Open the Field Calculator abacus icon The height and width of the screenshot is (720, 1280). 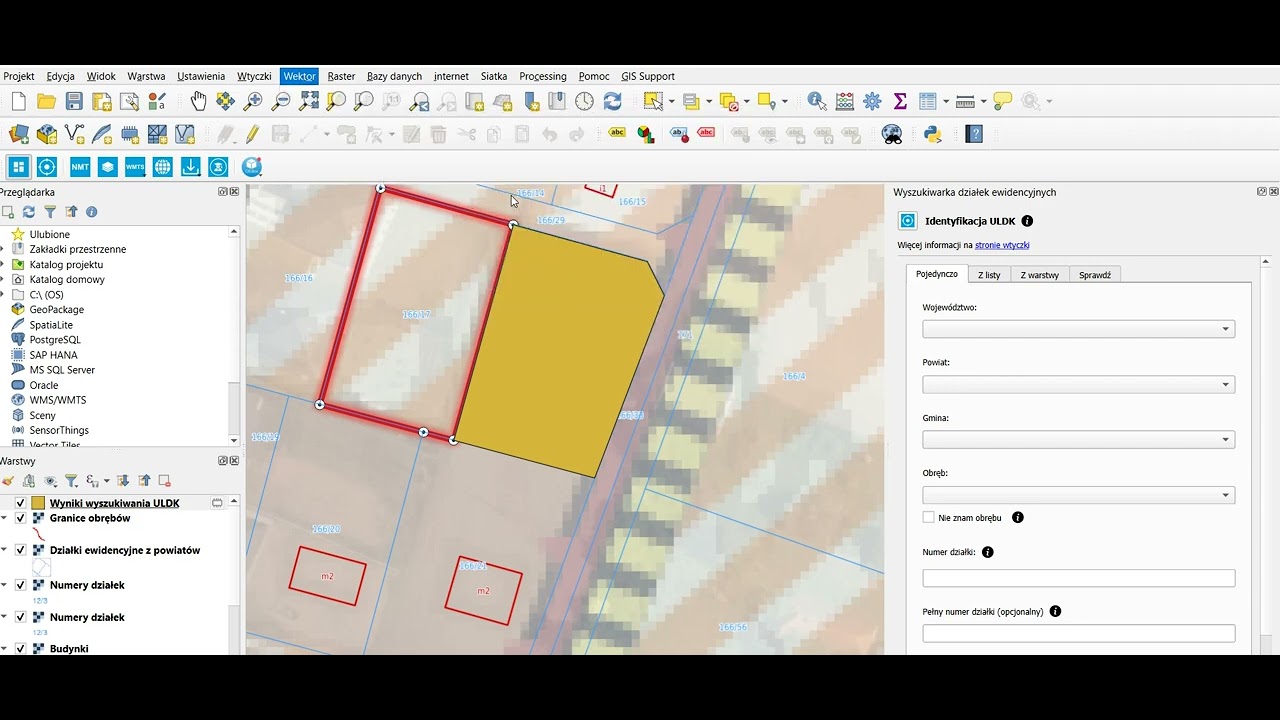coord(845,101)
